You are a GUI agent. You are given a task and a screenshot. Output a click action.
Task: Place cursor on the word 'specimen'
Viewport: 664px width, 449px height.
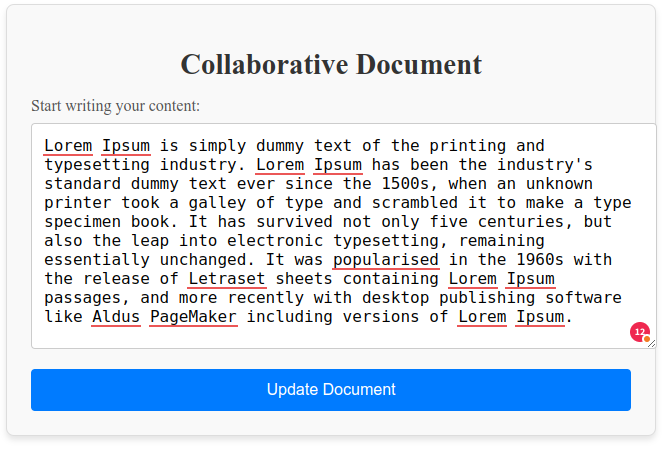(82, 222)
